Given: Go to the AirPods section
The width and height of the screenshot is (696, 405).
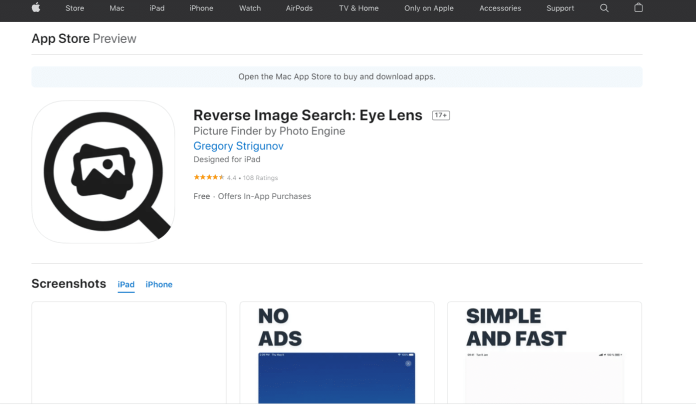Looking at the screenshot, I should click(x=299, y=8).
